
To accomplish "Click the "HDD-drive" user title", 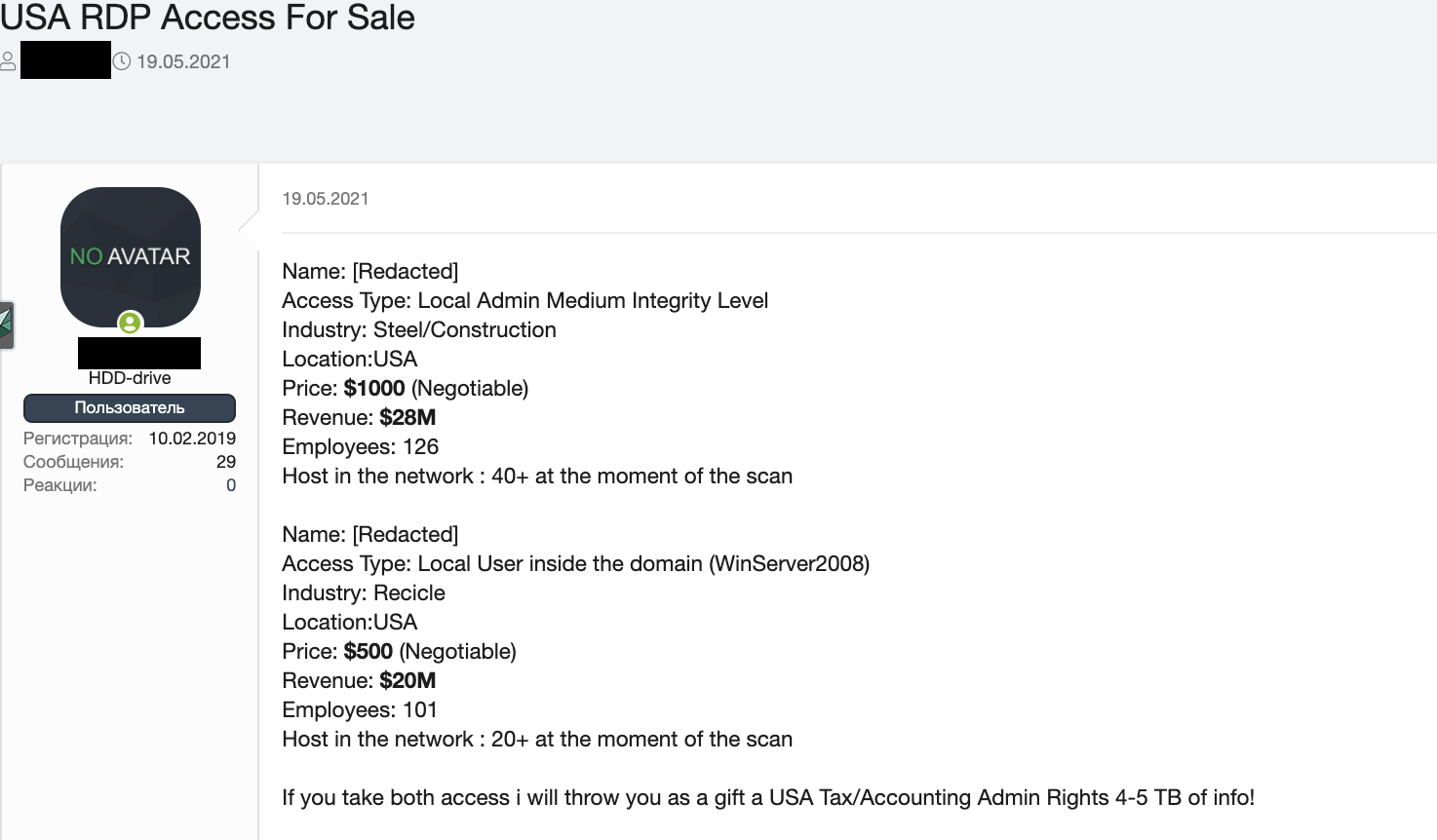I will click(130, 378).
